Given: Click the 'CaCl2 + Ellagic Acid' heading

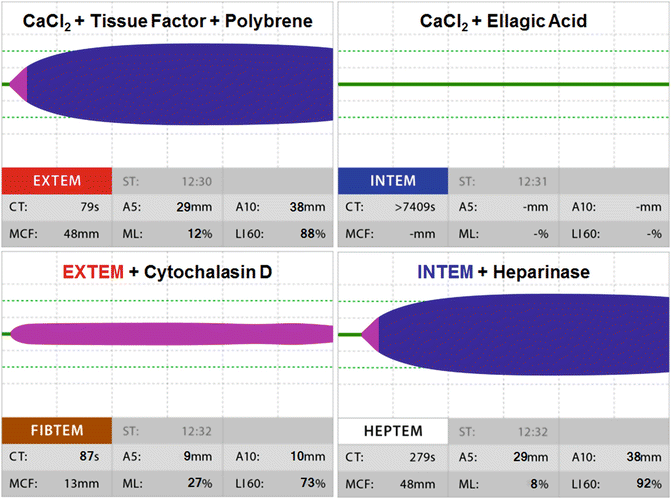Looking at the screenshot, I should [x=504, y=21].
